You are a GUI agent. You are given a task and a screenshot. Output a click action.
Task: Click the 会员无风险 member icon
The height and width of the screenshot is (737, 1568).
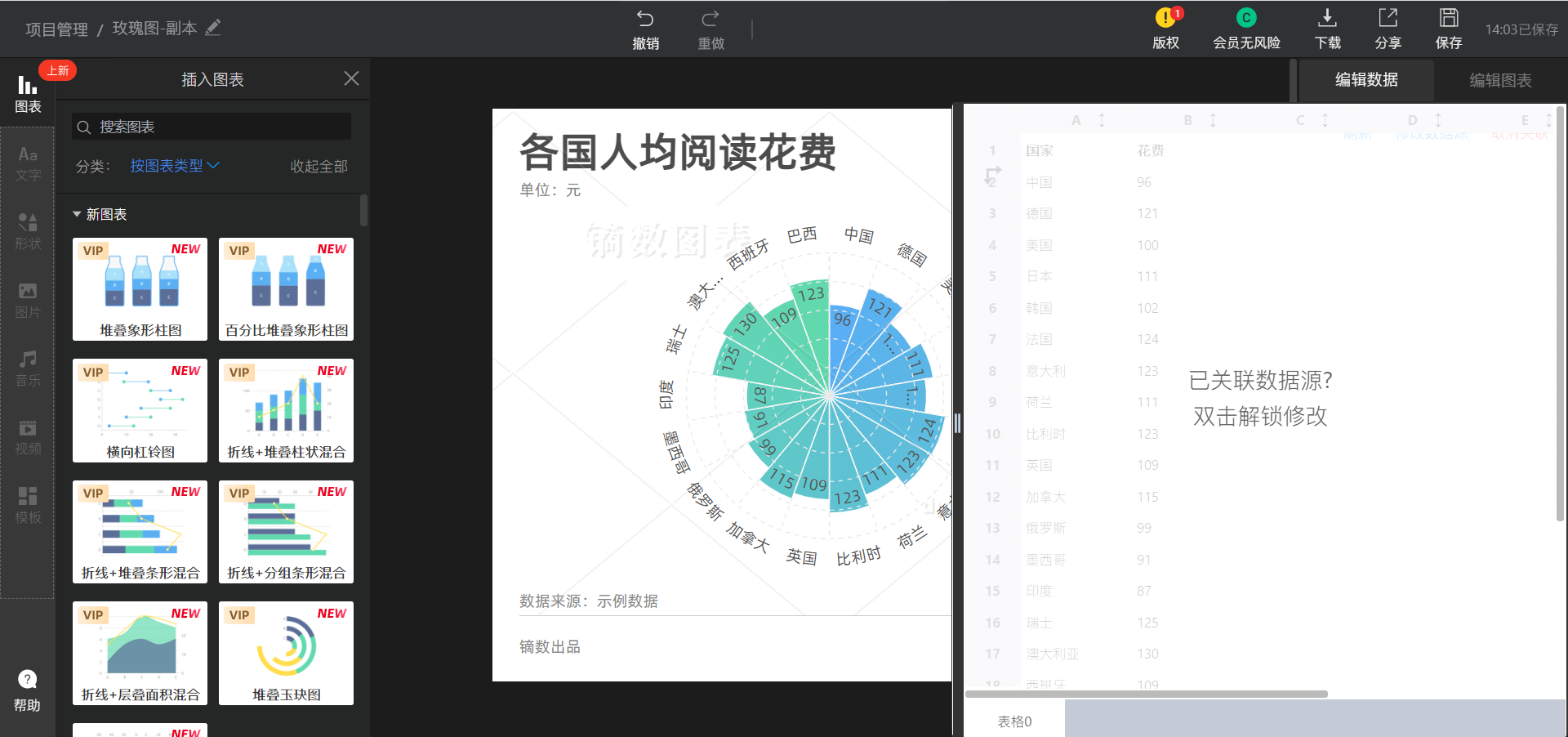1245,17
